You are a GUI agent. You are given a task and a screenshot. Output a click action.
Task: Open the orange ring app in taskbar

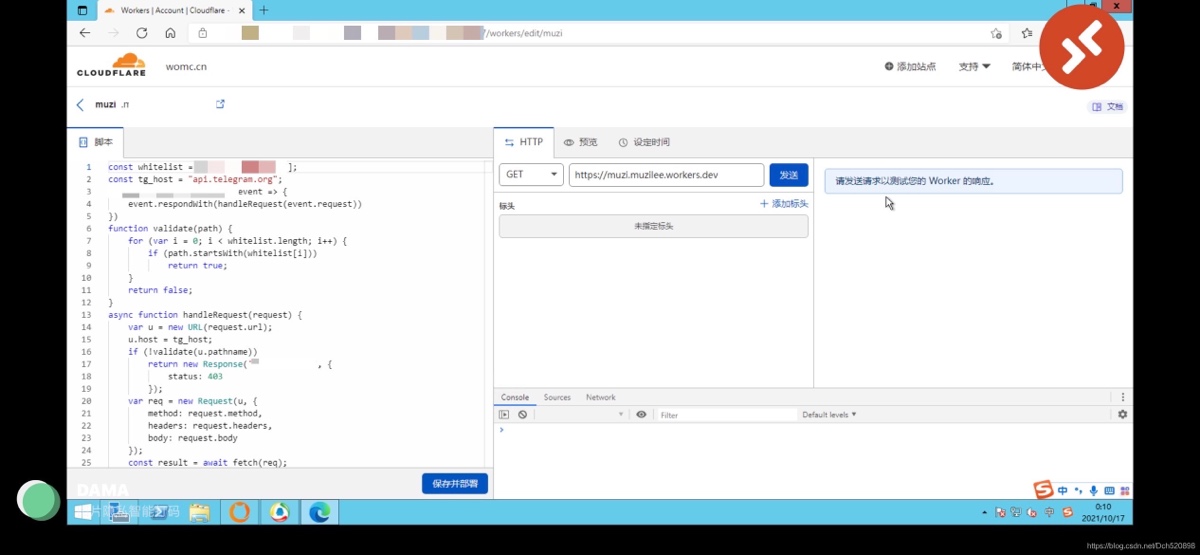point(239,512)
